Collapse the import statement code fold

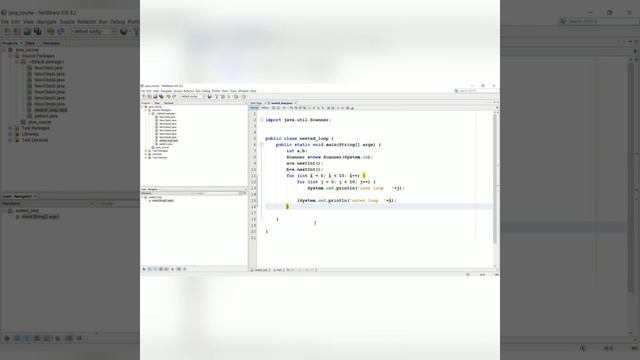(x=262, y=120)
